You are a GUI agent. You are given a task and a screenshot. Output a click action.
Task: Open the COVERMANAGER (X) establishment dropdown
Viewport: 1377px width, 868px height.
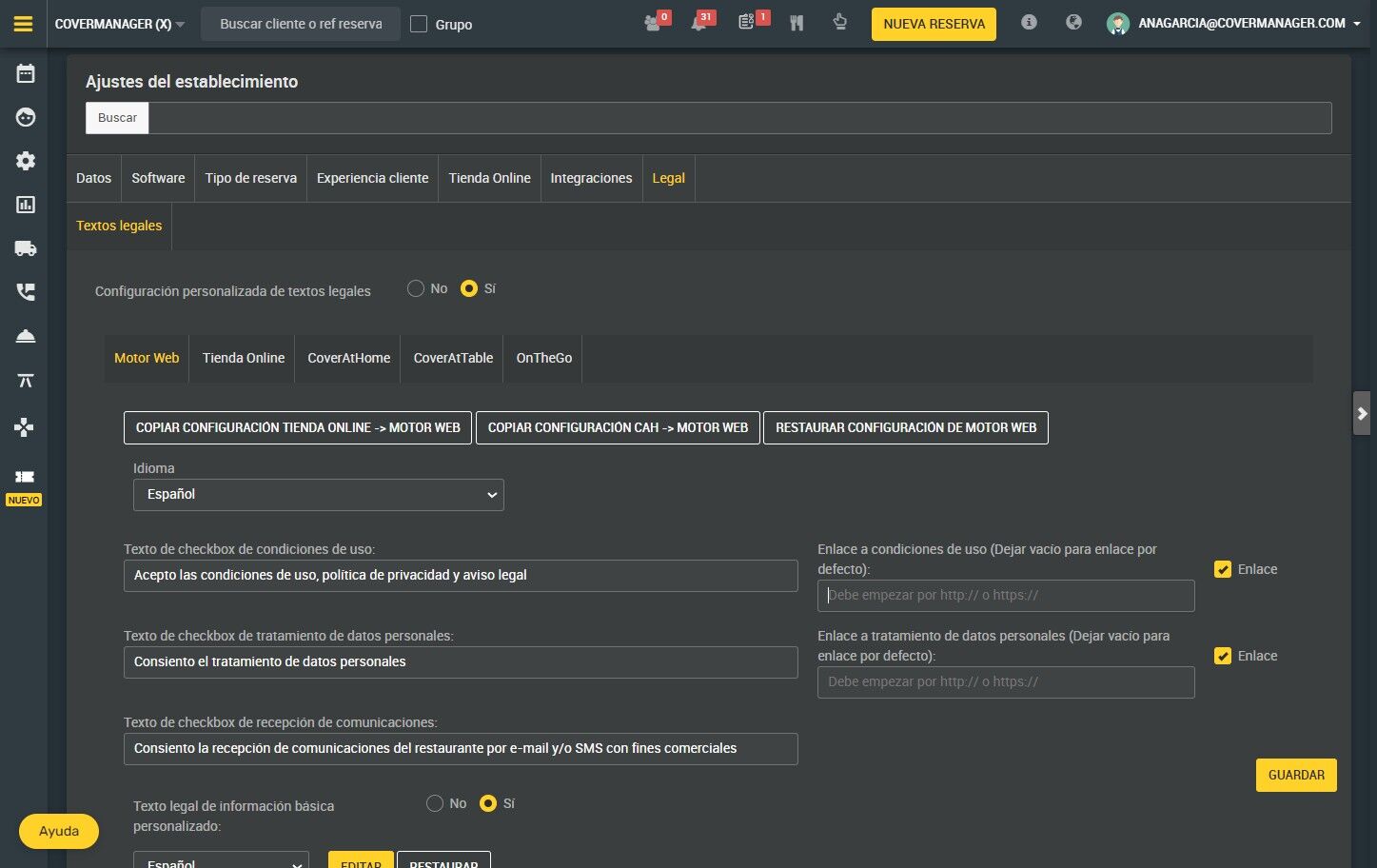click(x=120, y=24)
